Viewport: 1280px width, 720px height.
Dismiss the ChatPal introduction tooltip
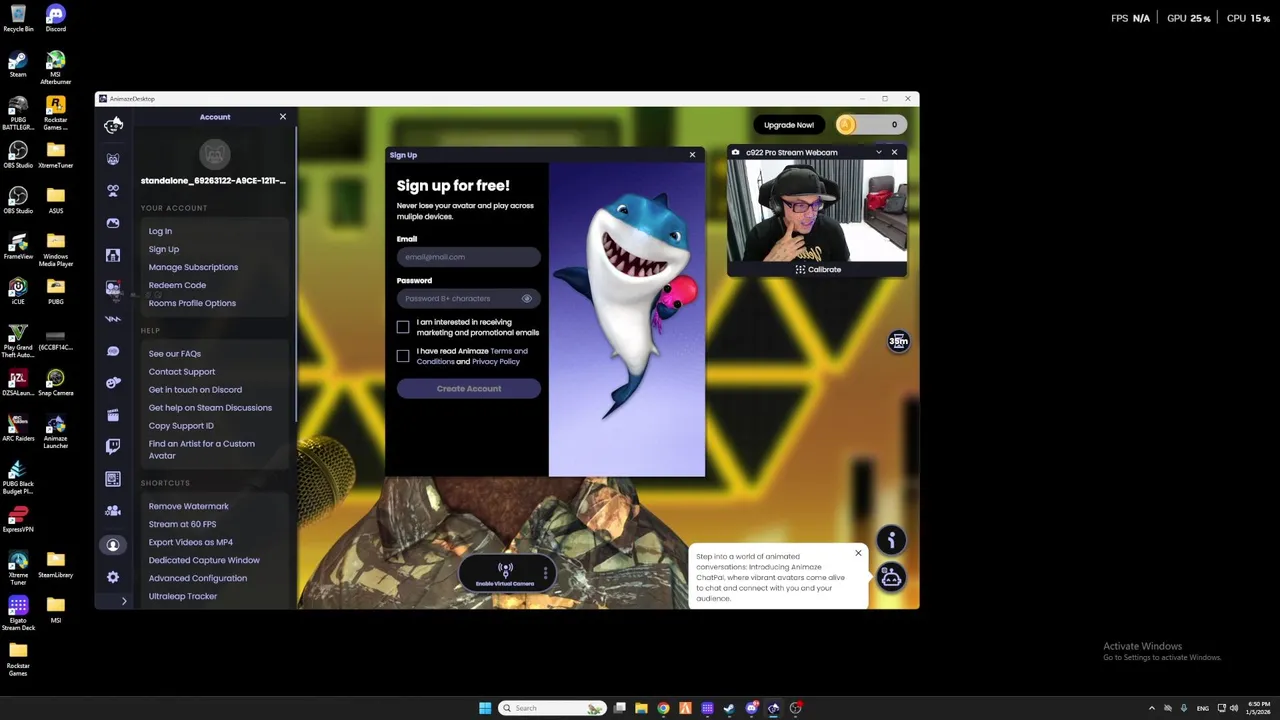click(858, 553)
